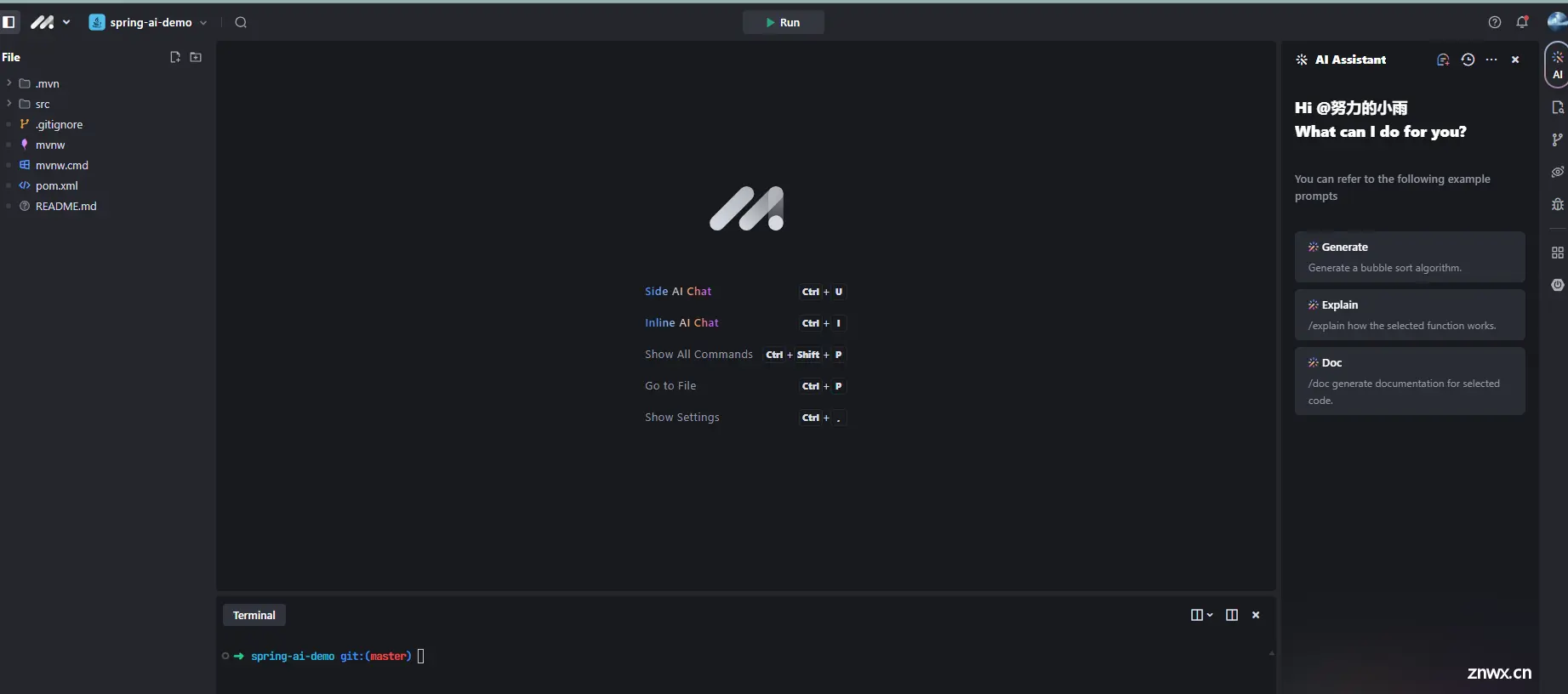Open the Spring Boot power icon in right sidebar
Viewport: 1568px width, 694px height.
coord(1557,285)
